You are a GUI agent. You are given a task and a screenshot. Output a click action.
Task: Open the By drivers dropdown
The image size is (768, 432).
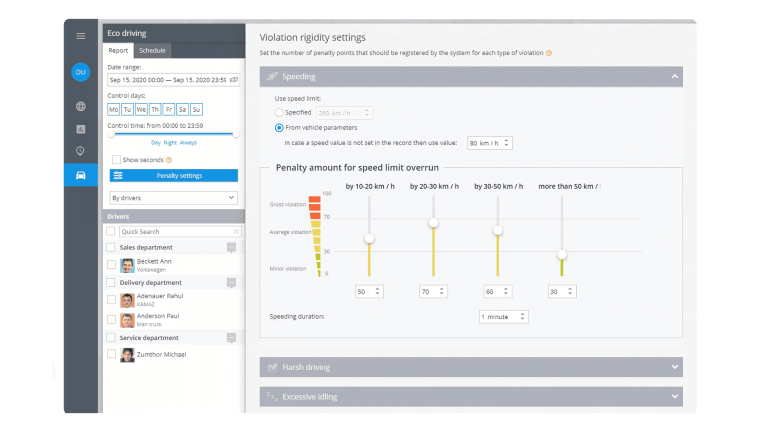point(174,198)
